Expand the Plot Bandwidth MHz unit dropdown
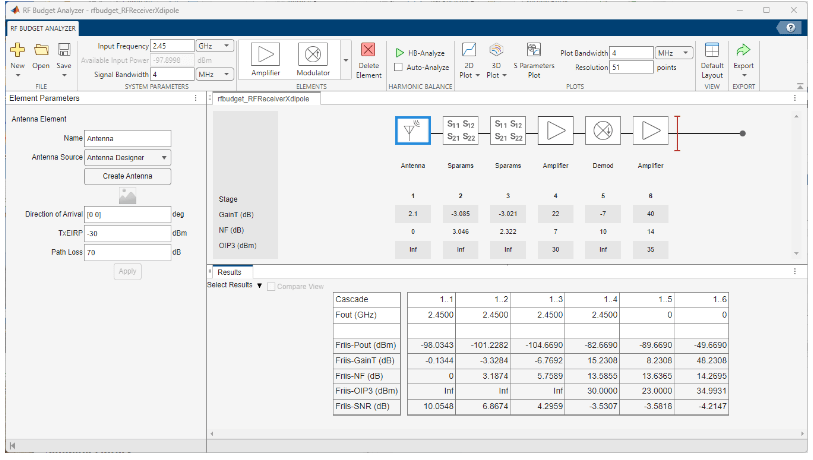 [674, 52]
